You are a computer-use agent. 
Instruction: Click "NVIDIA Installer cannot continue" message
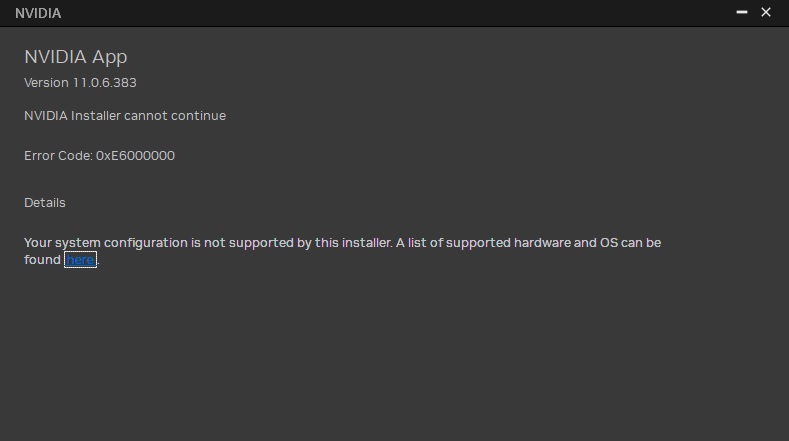[x=125, y=115]
